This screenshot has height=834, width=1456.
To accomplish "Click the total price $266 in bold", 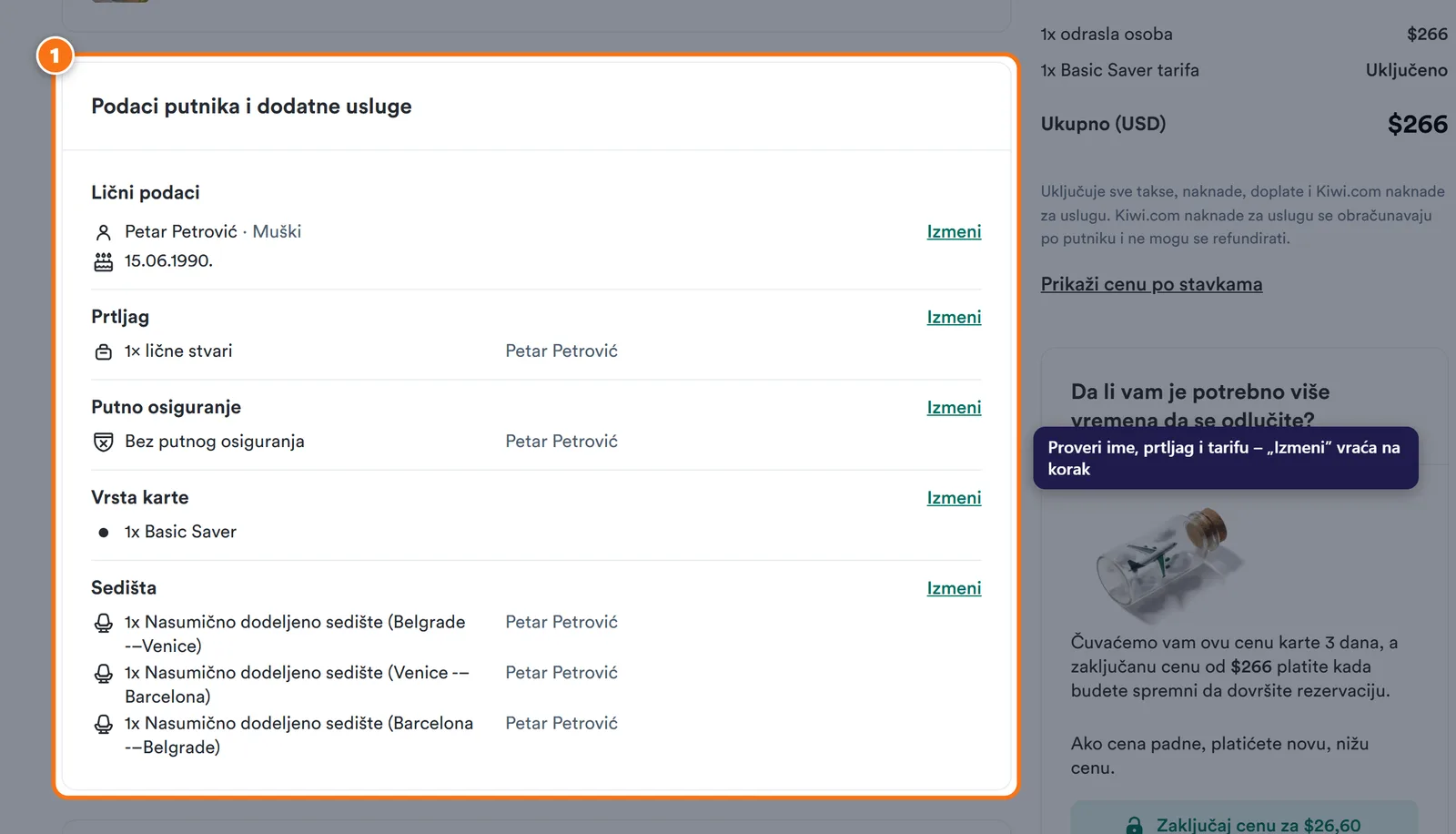I will [1417, 125].
